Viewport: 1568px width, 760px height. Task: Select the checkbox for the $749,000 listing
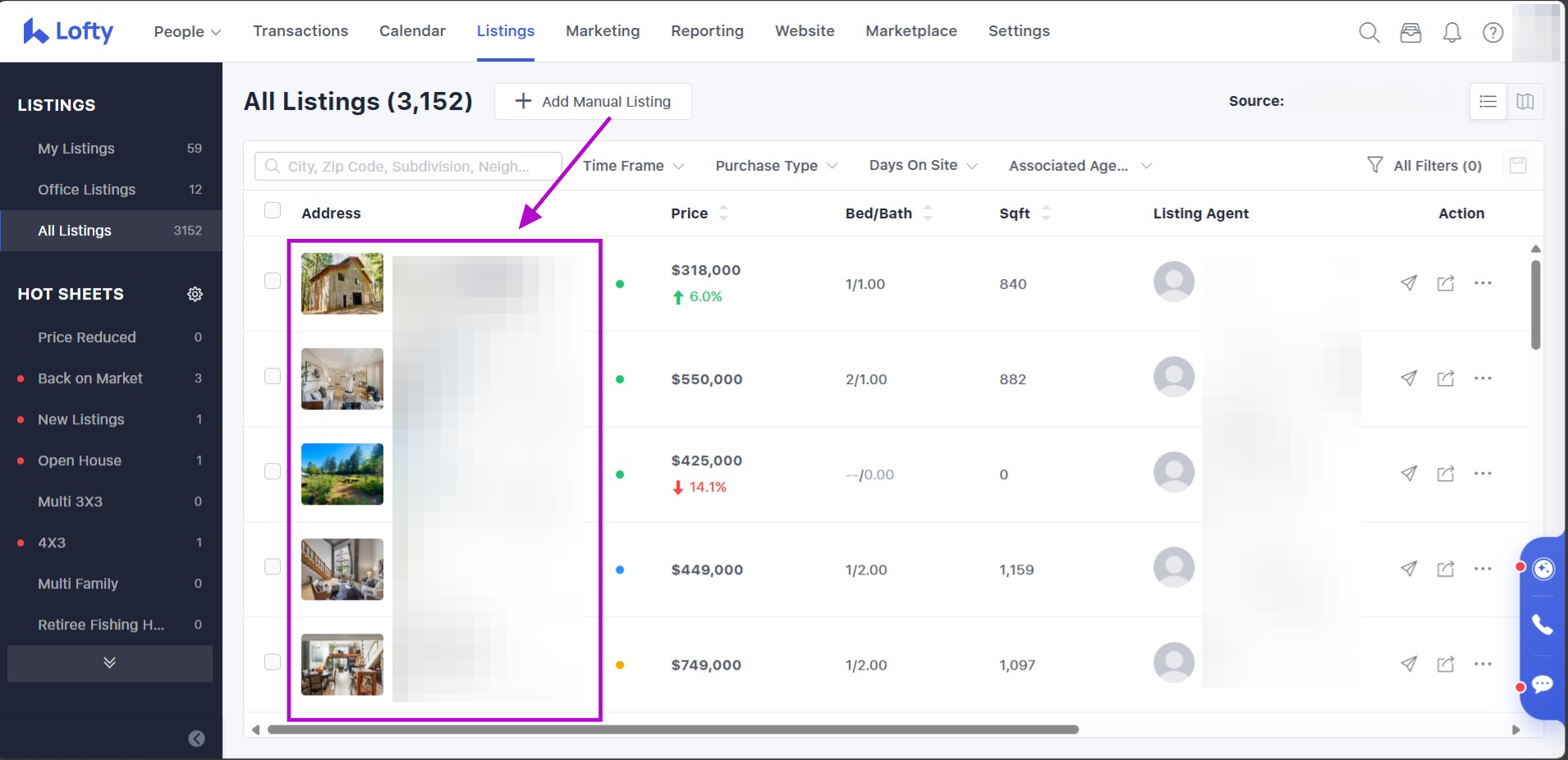click(273, 662)
